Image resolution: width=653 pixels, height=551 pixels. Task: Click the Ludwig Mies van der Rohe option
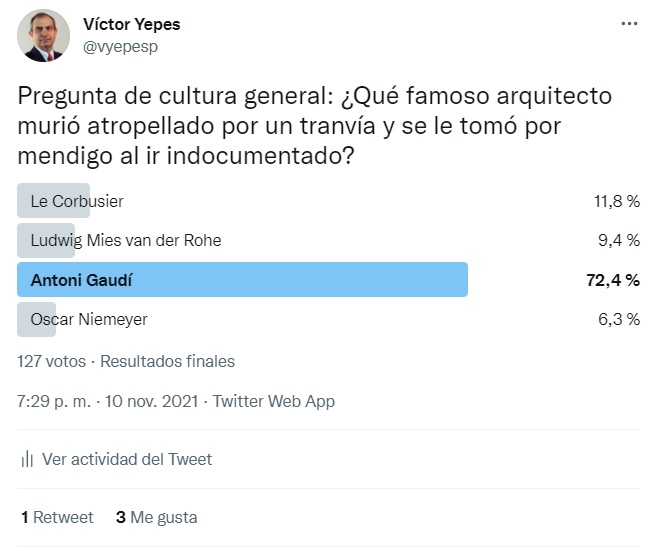coord(126,240)
